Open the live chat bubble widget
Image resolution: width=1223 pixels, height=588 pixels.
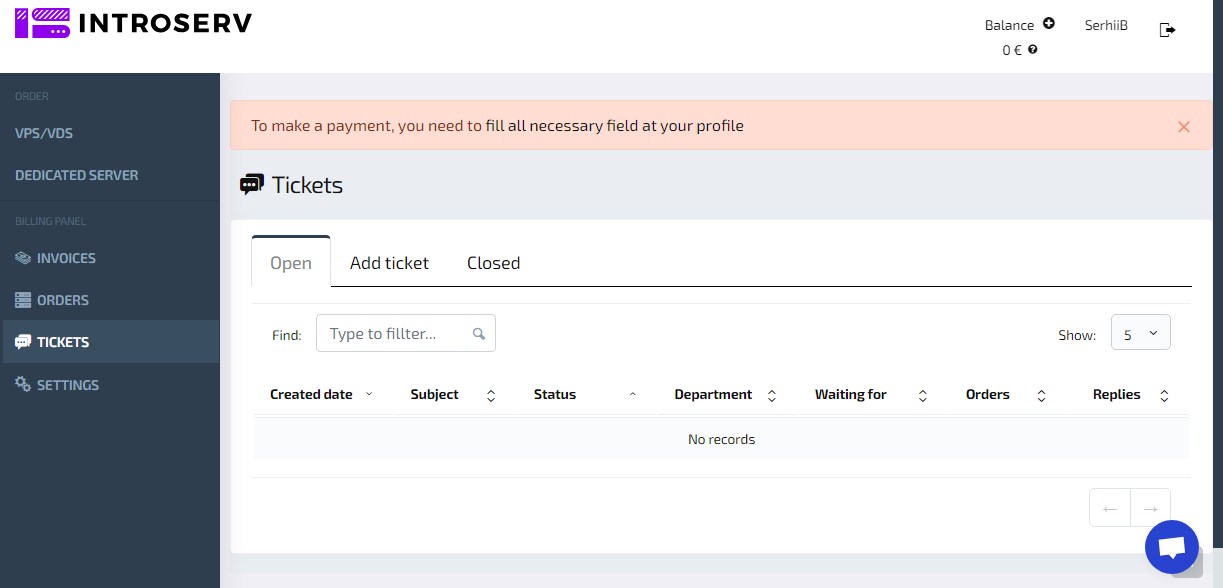[x=1171, y=547]
